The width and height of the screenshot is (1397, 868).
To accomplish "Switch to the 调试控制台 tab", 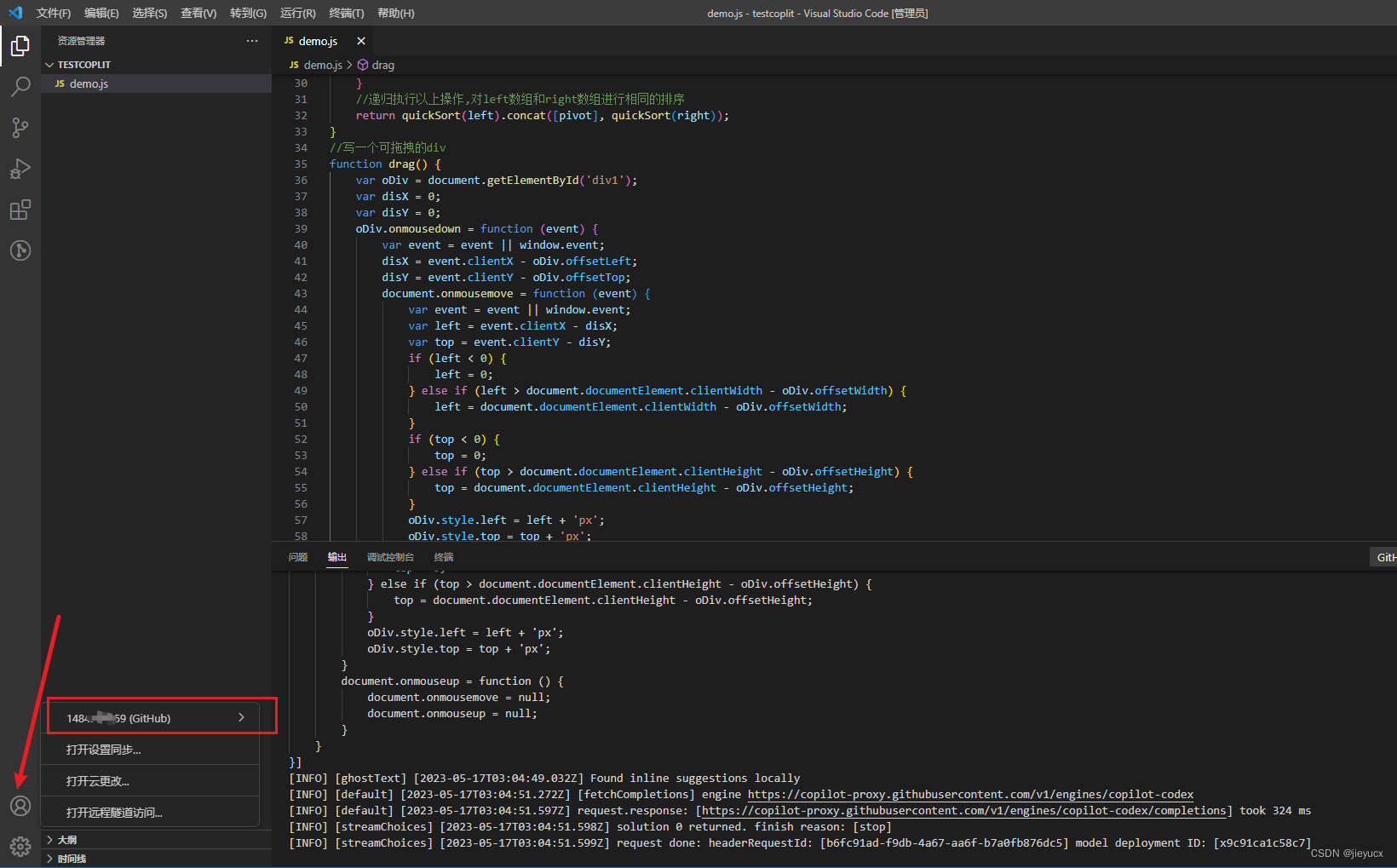I will 390,557.
